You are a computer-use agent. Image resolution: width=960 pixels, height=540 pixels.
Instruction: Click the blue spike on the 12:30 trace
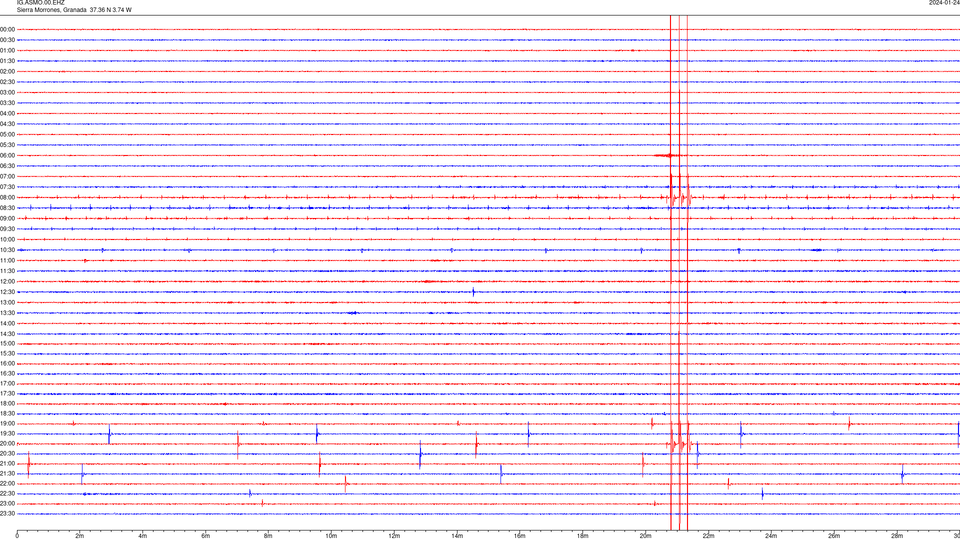(473, 292)
